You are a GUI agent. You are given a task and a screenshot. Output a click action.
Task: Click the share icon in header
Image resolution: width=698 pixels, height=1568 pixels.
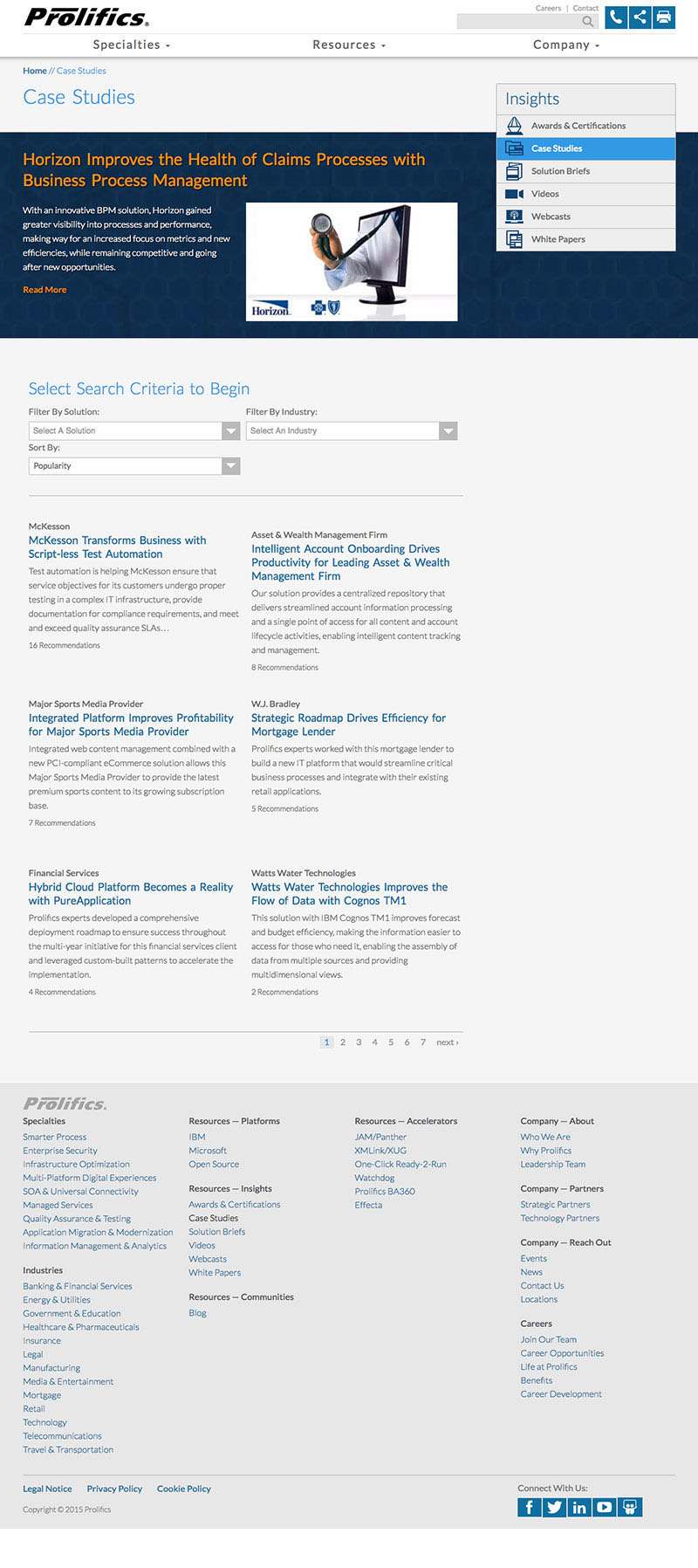[x=640, y=17]
